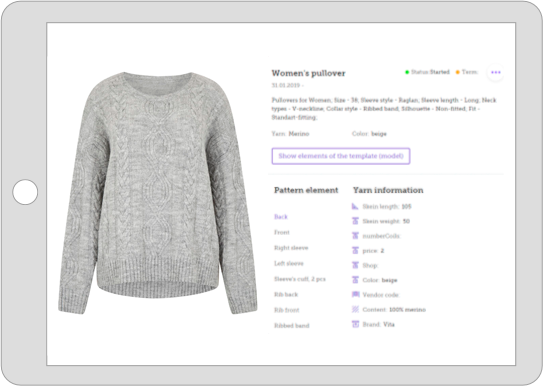543x386 pixels.
Task: Click the Vendor code icon
Action: pos(355,295)
